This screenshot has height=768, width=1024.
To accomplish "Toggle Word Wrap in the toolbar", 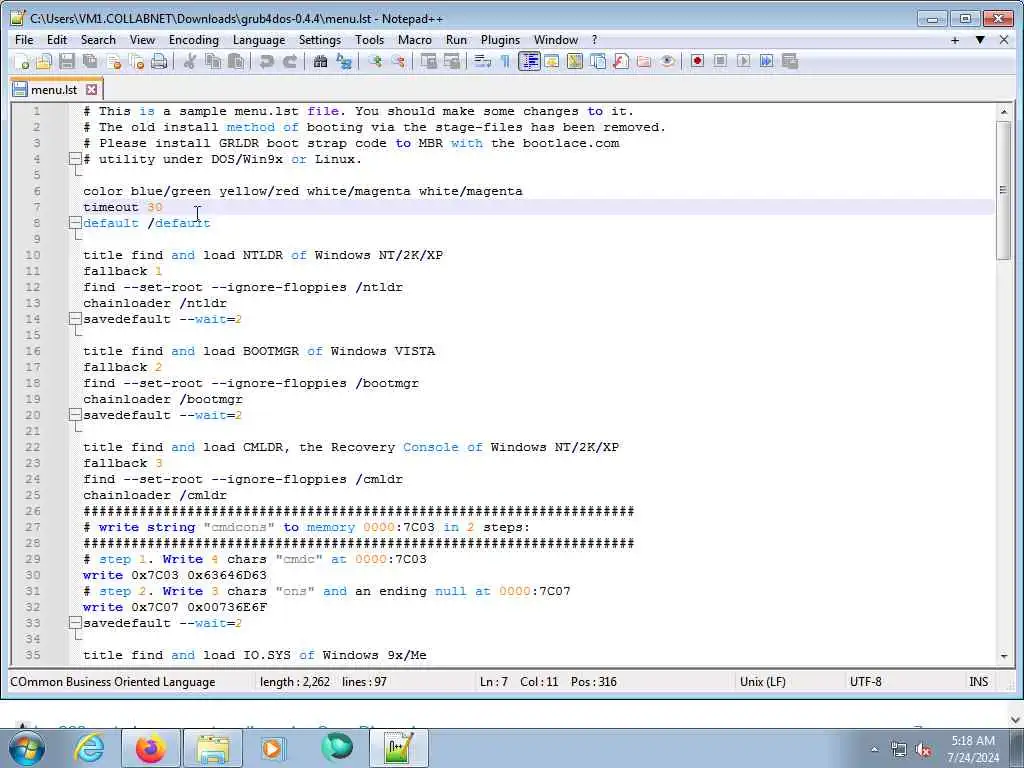I will coord(483,61).
